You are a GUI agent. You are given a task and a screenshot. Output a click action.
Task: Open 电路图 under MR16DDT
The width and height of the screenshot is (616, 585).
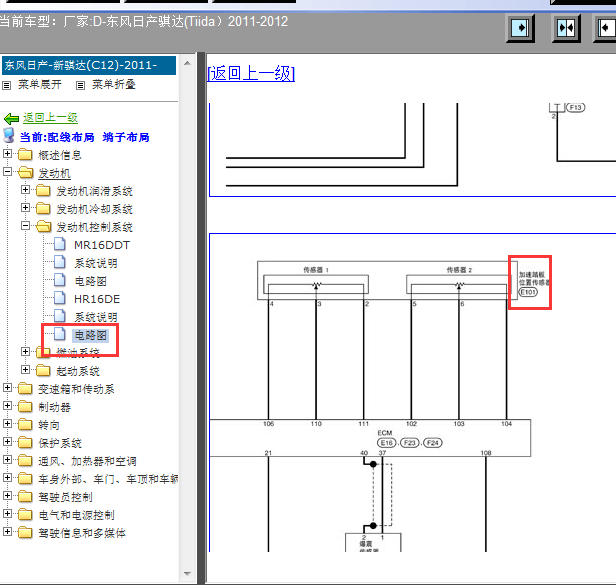[90, 281]
